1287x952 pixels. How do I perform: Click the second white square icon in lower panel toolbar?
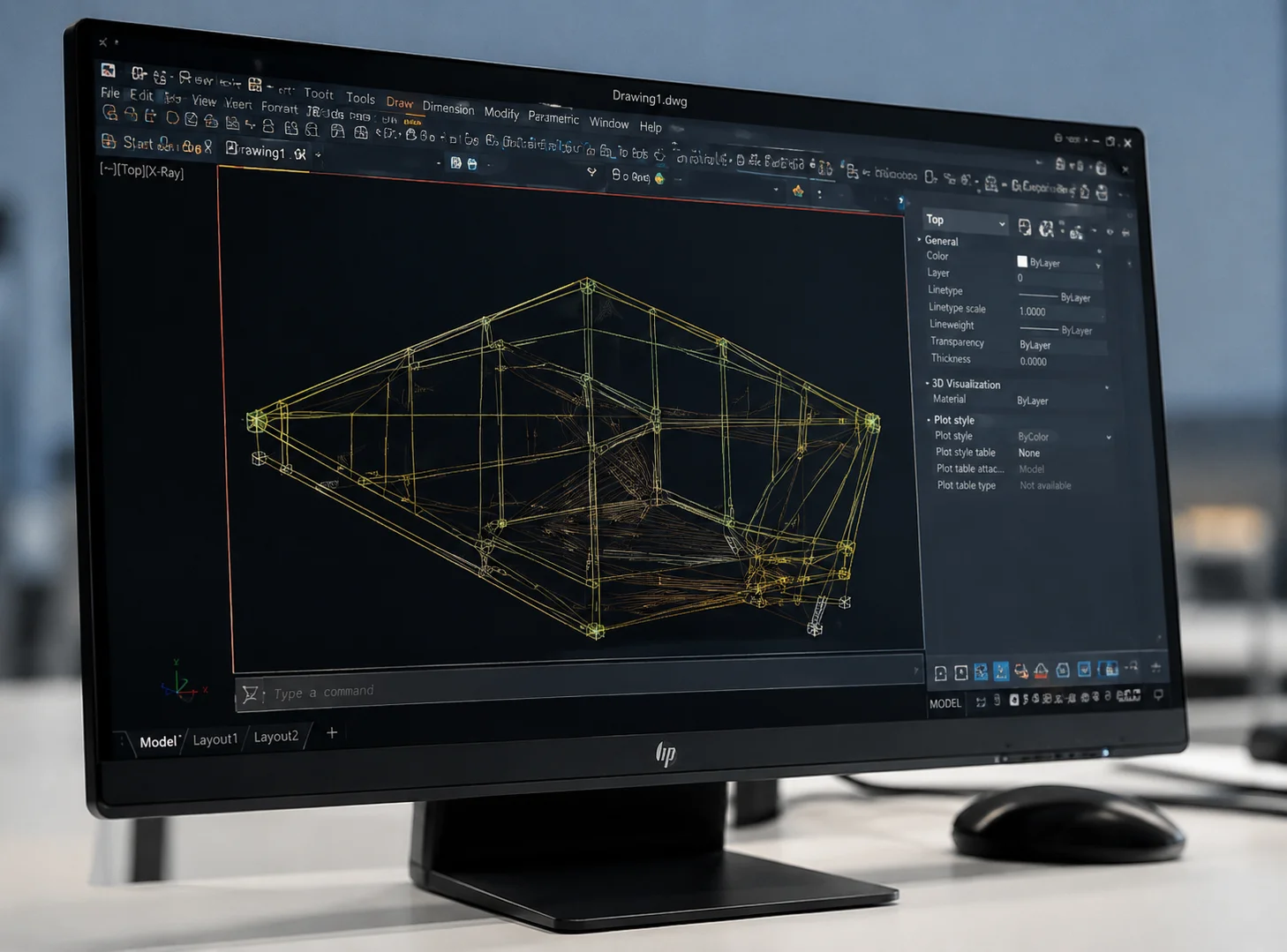[961, 672]
